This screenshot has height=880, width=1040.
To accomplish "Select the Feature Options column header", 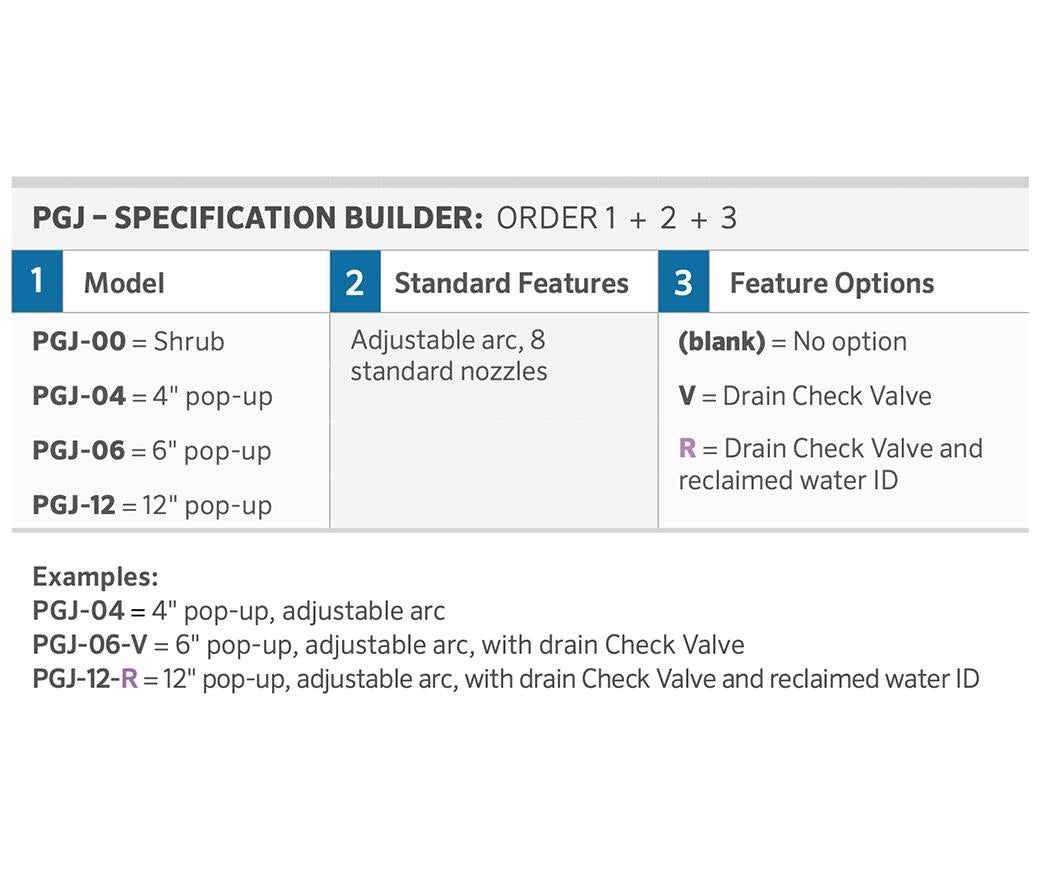I will click(x=831, y=283).
